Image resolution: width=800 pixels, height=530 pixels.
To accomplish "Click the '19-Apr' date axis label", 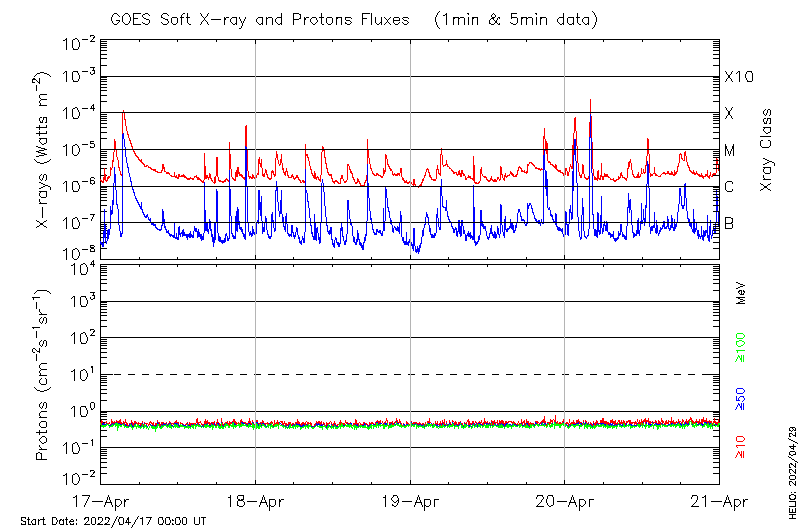I will click(x=410, y=502).
